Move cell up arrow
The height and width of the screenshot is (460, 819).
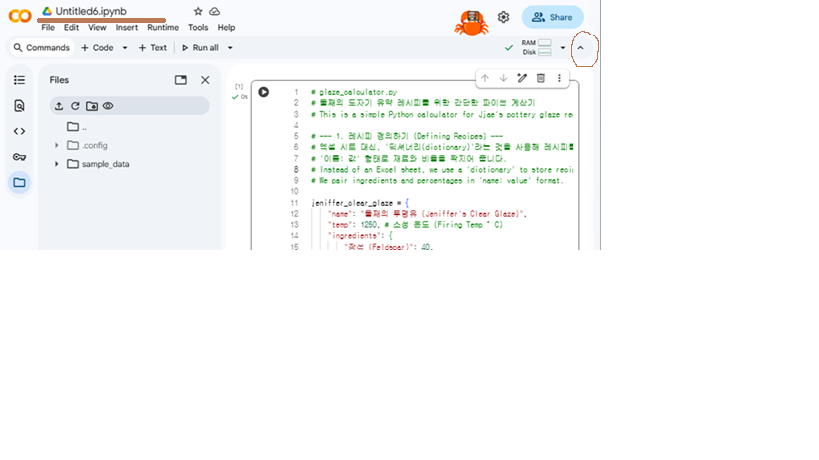(485, 78)
